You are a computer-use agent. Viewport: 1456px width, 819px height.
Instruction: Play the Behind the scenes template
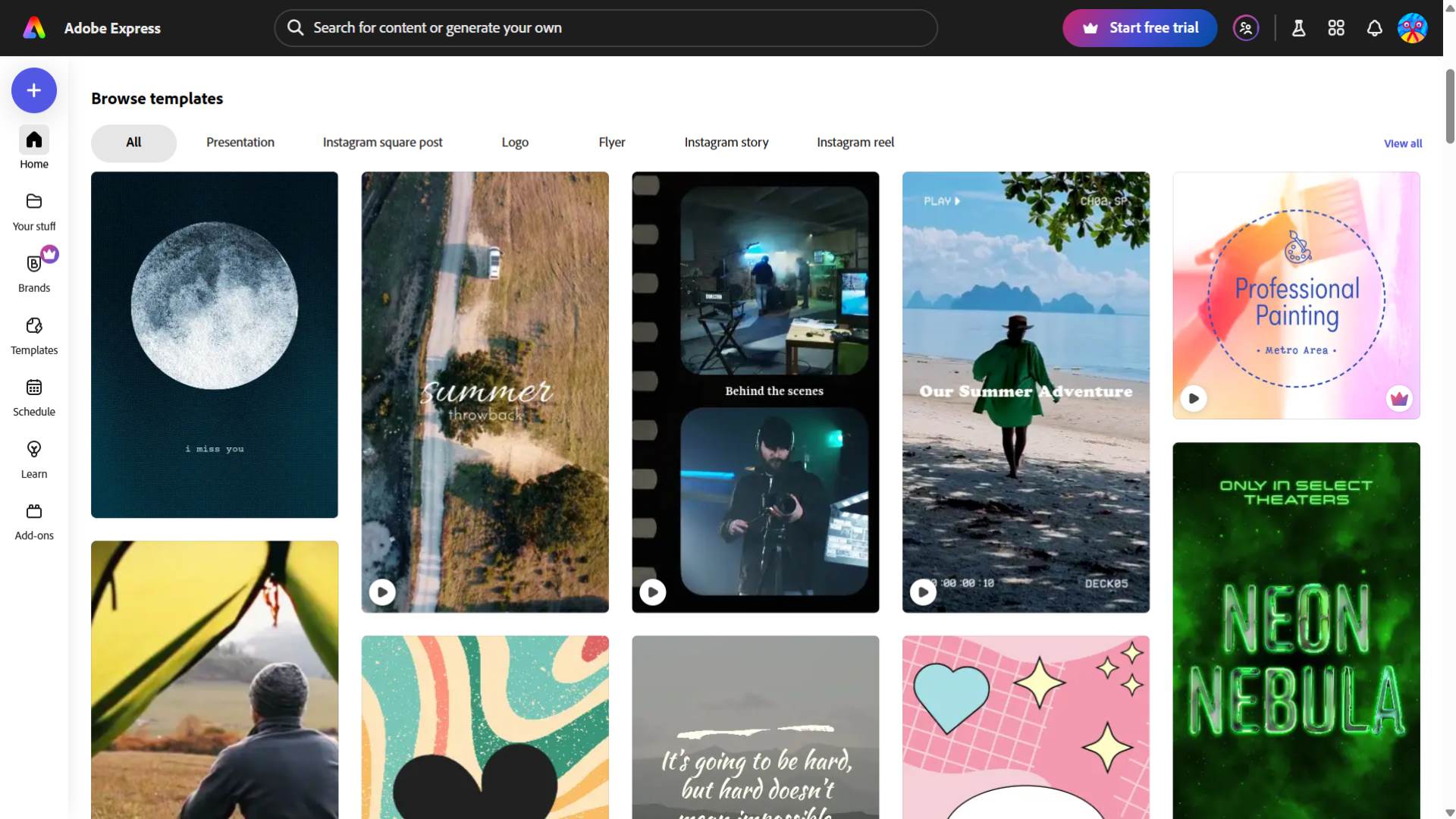point(653,591)
